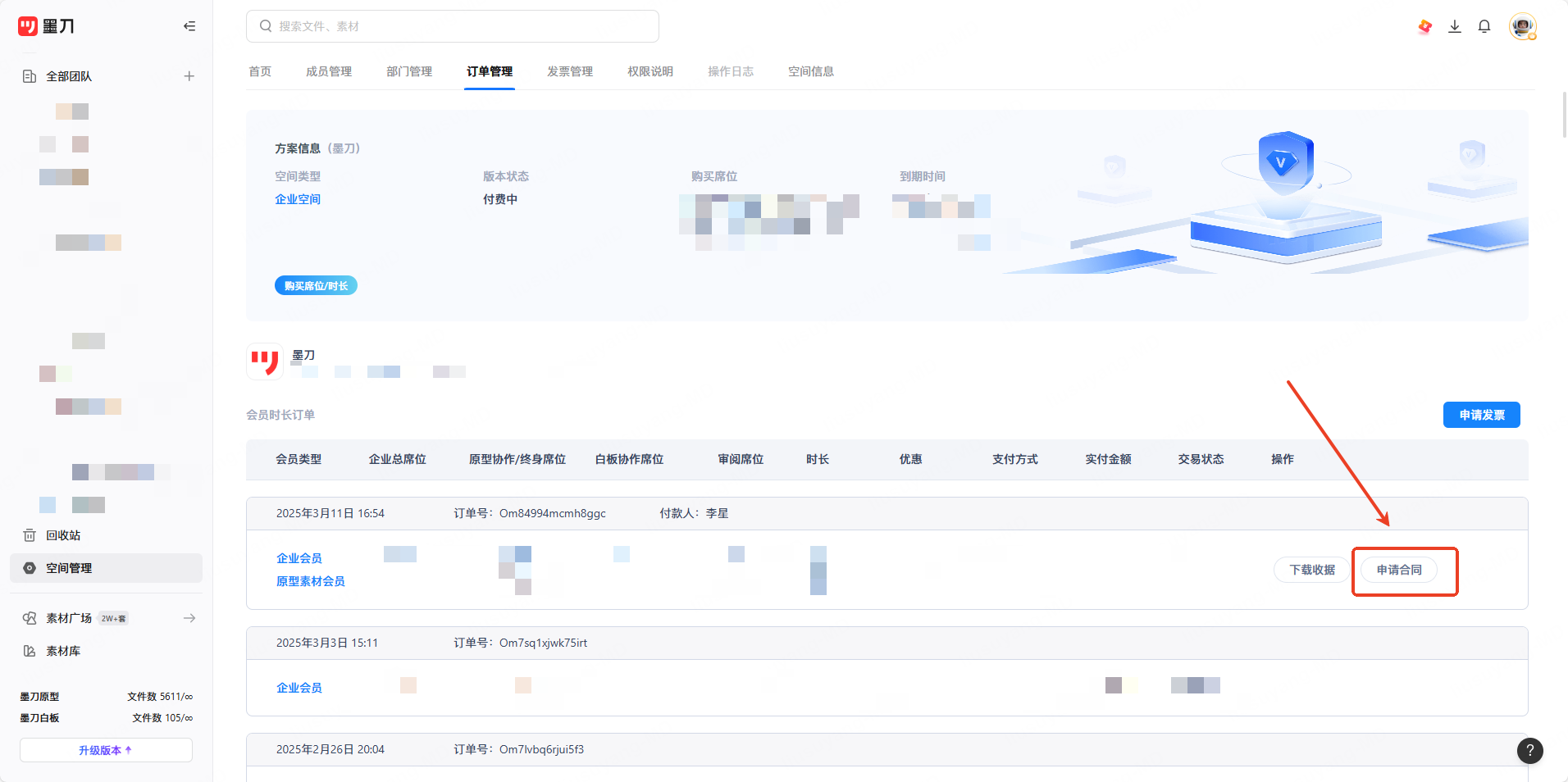Switch to 首页 tab
1568x782 pixels.
tap(260, 71)
